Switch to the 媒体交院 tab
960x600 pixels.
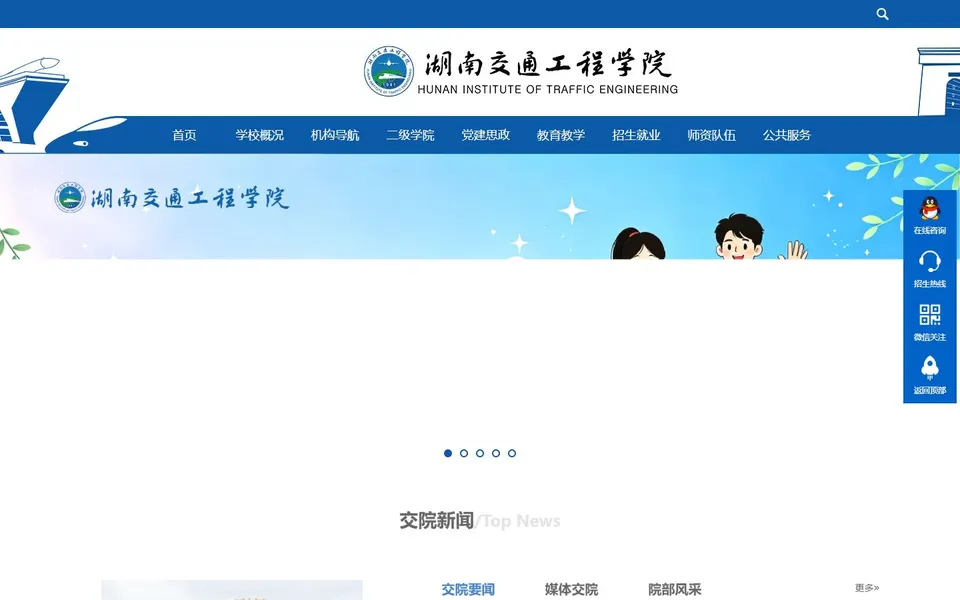point(571,589)
